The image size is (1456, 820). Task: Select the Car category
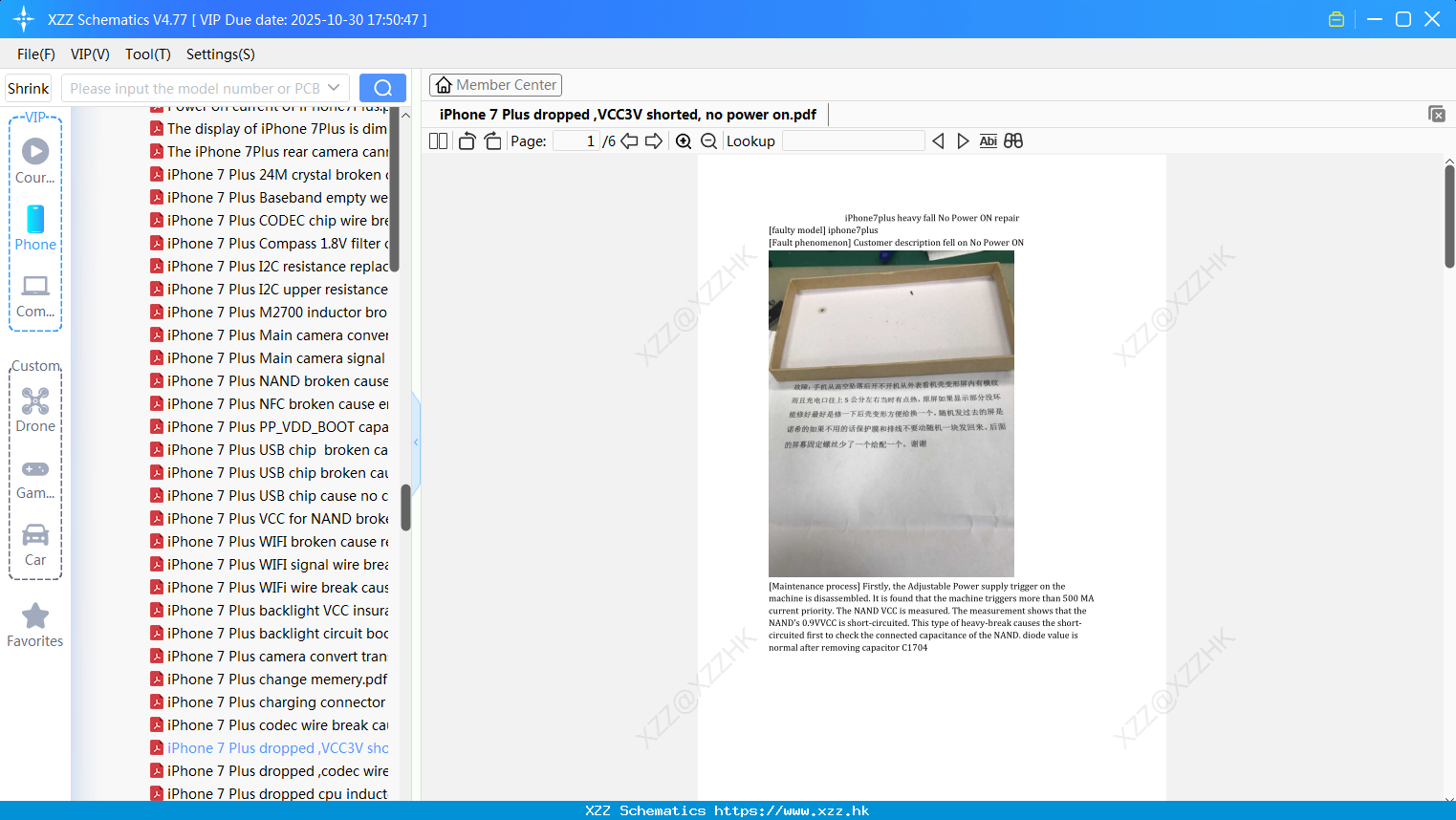[x=35, y=545]
